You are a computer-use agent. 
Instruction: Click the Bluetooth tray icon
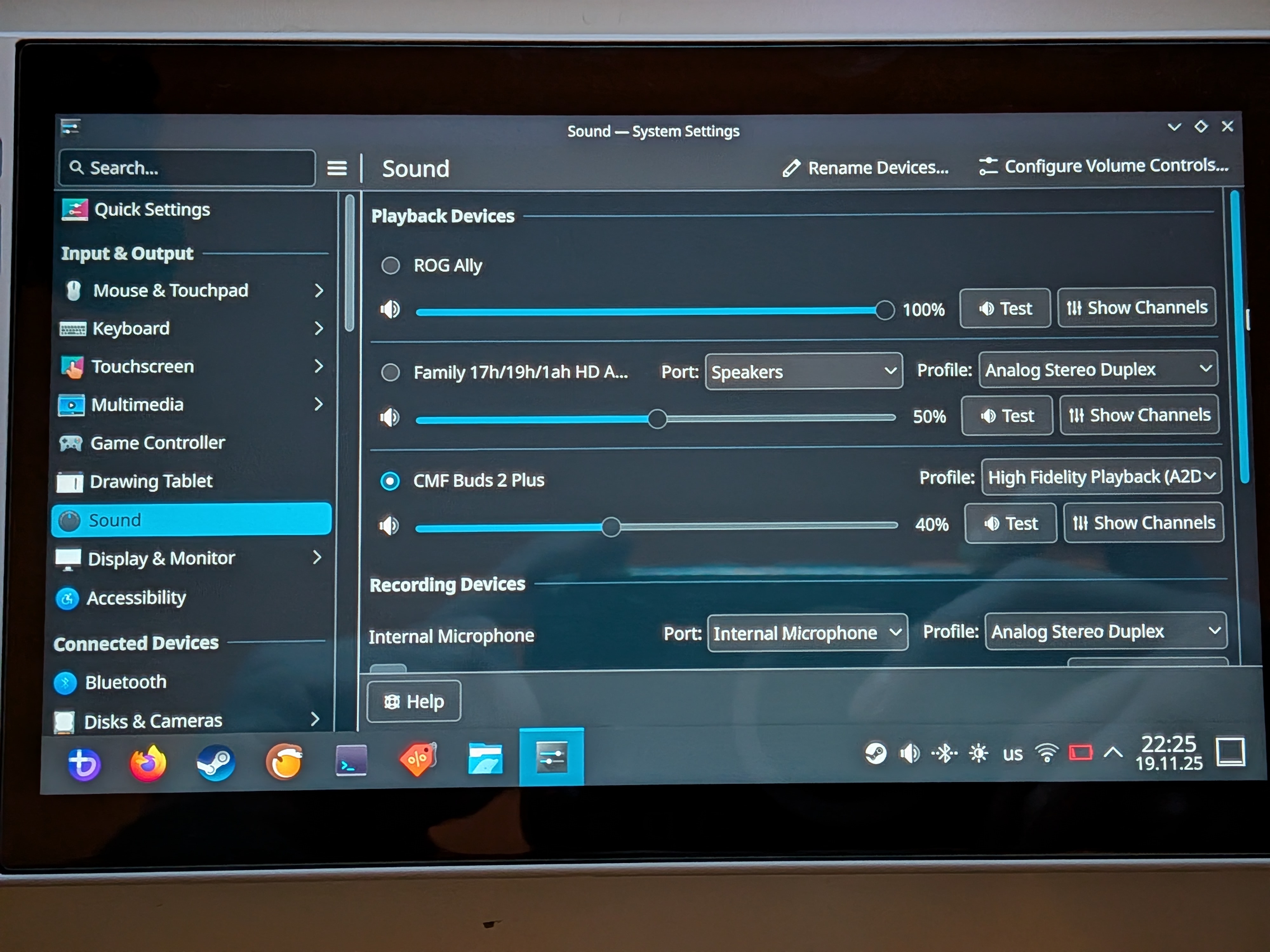point(945,753)
